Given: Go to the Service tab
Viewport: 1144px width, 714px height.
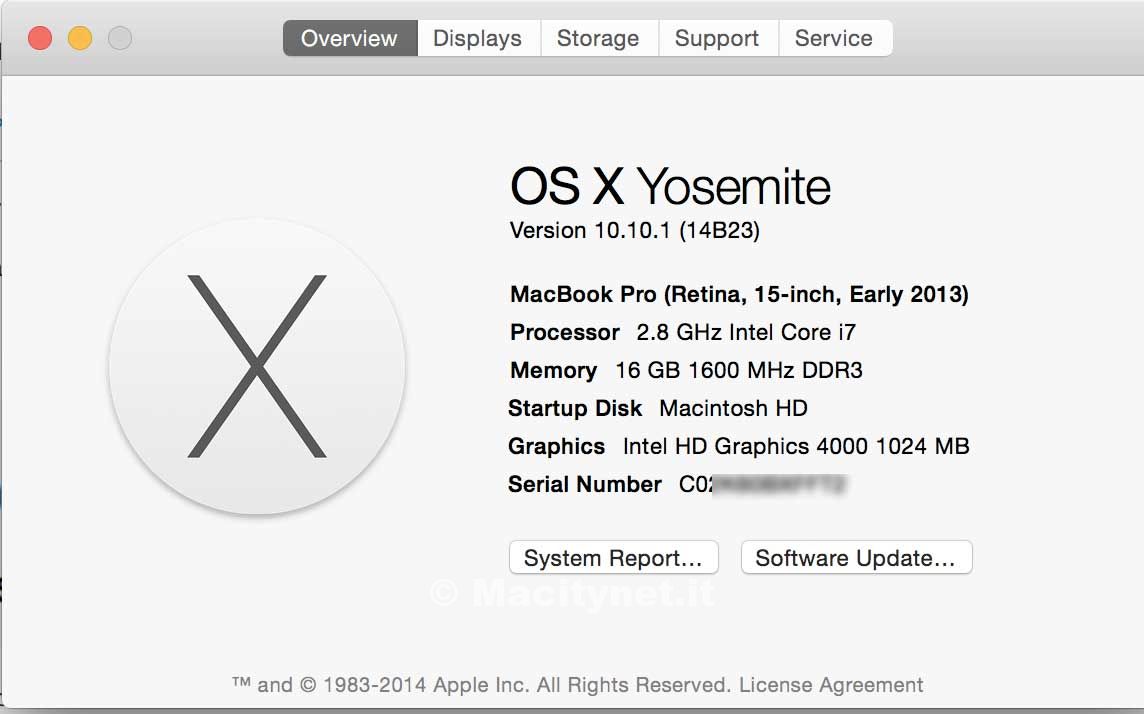Looking at the screenshot, I should point(834,39).
